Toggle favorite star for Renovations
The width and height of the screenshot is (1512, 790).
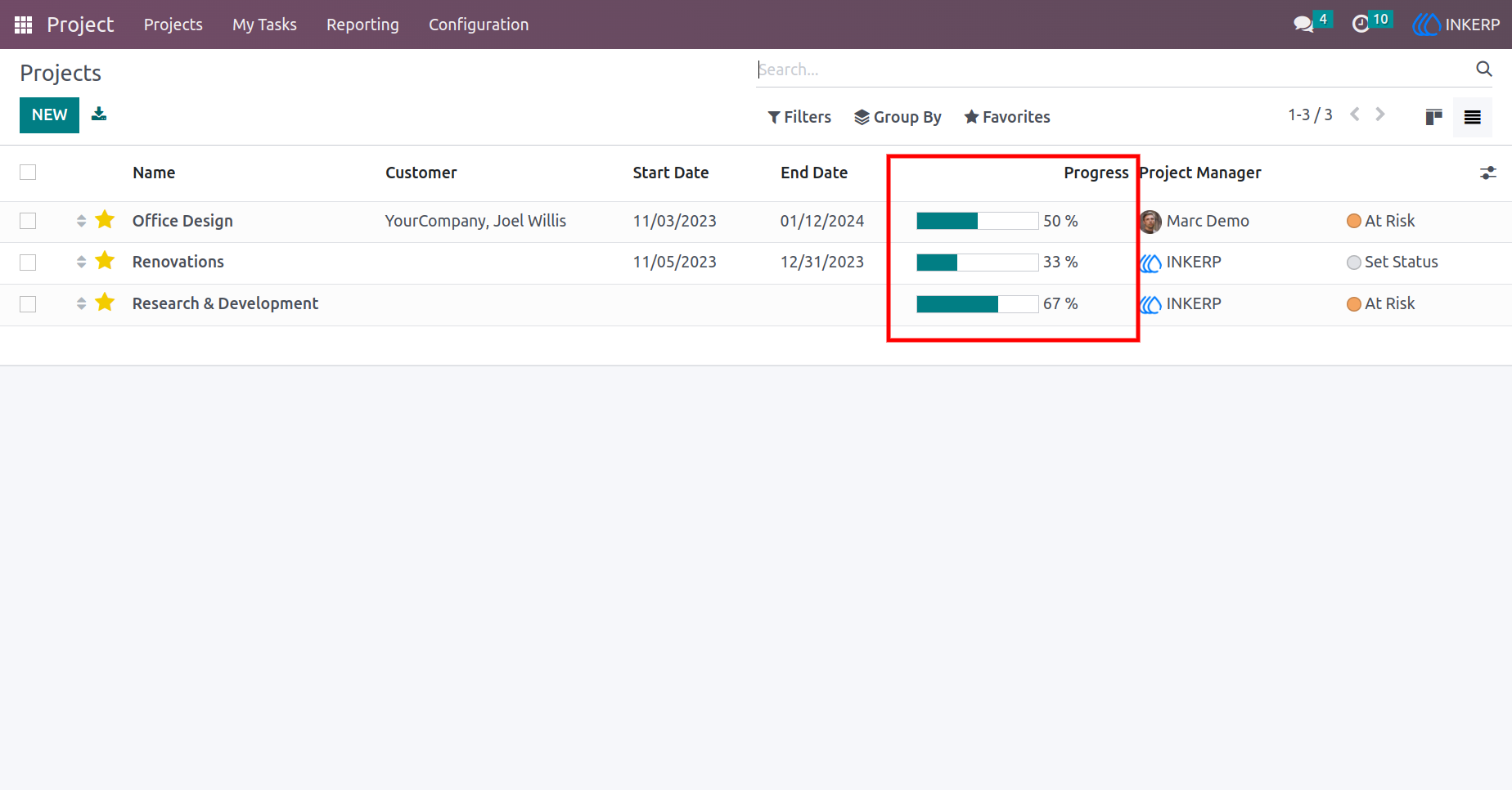(105, 261)
